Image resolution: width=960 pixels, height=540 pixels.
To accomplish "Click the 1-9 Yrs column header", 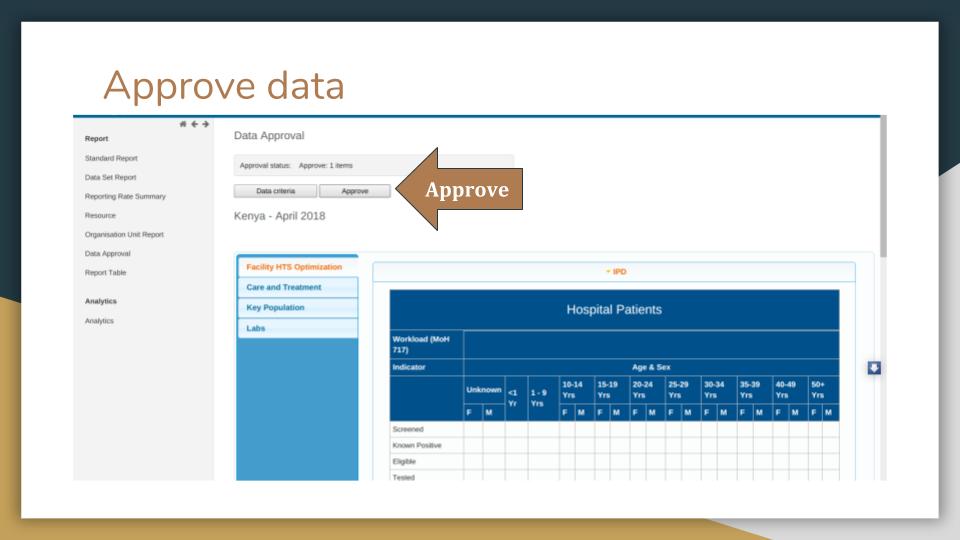I will pyautogui.click(x=544, y=398).
